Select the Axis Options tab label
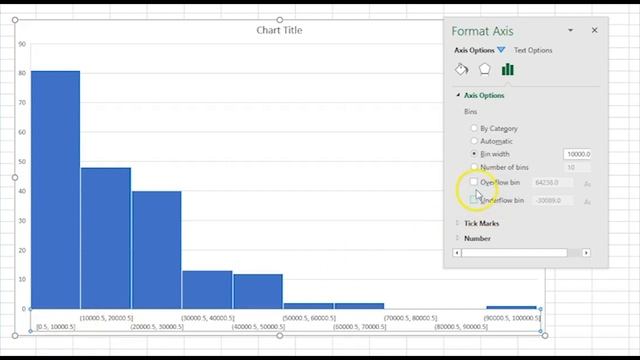Viewport: 640px width, 360px height. (474, 50)
